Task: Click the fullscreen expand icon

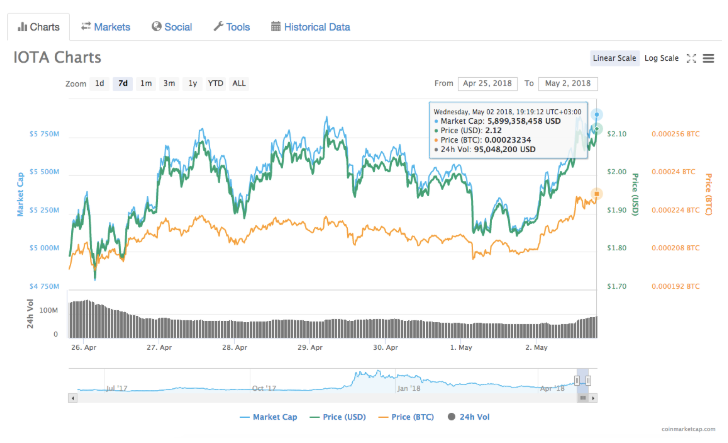Action: click(691, 58)
